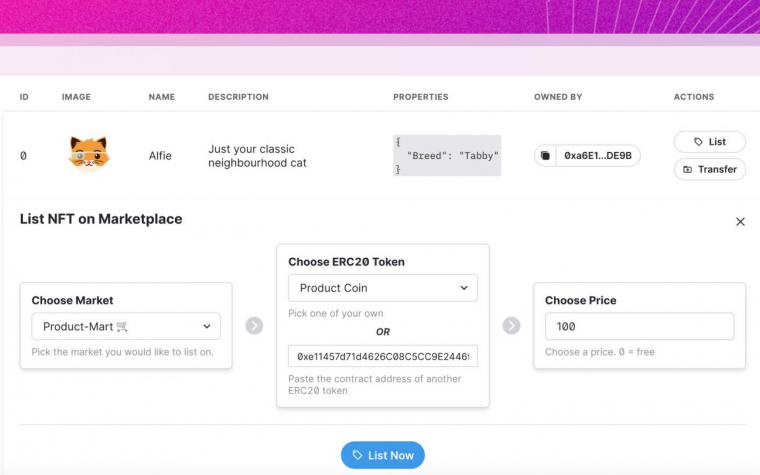Click the 0xa6E1...DE9B owner address

(598, 156)
